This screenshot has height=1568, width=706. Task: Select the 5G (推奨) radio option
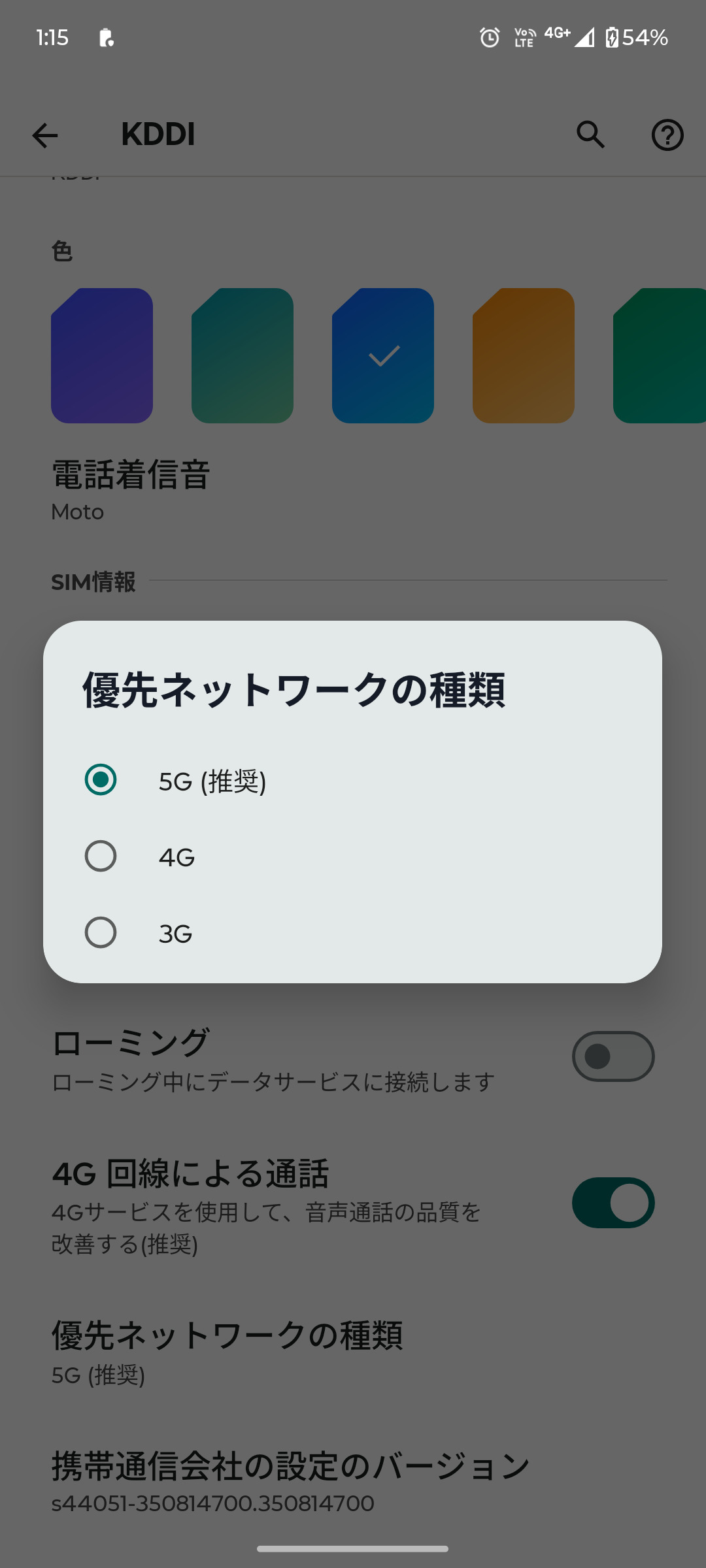coord(101,780)
